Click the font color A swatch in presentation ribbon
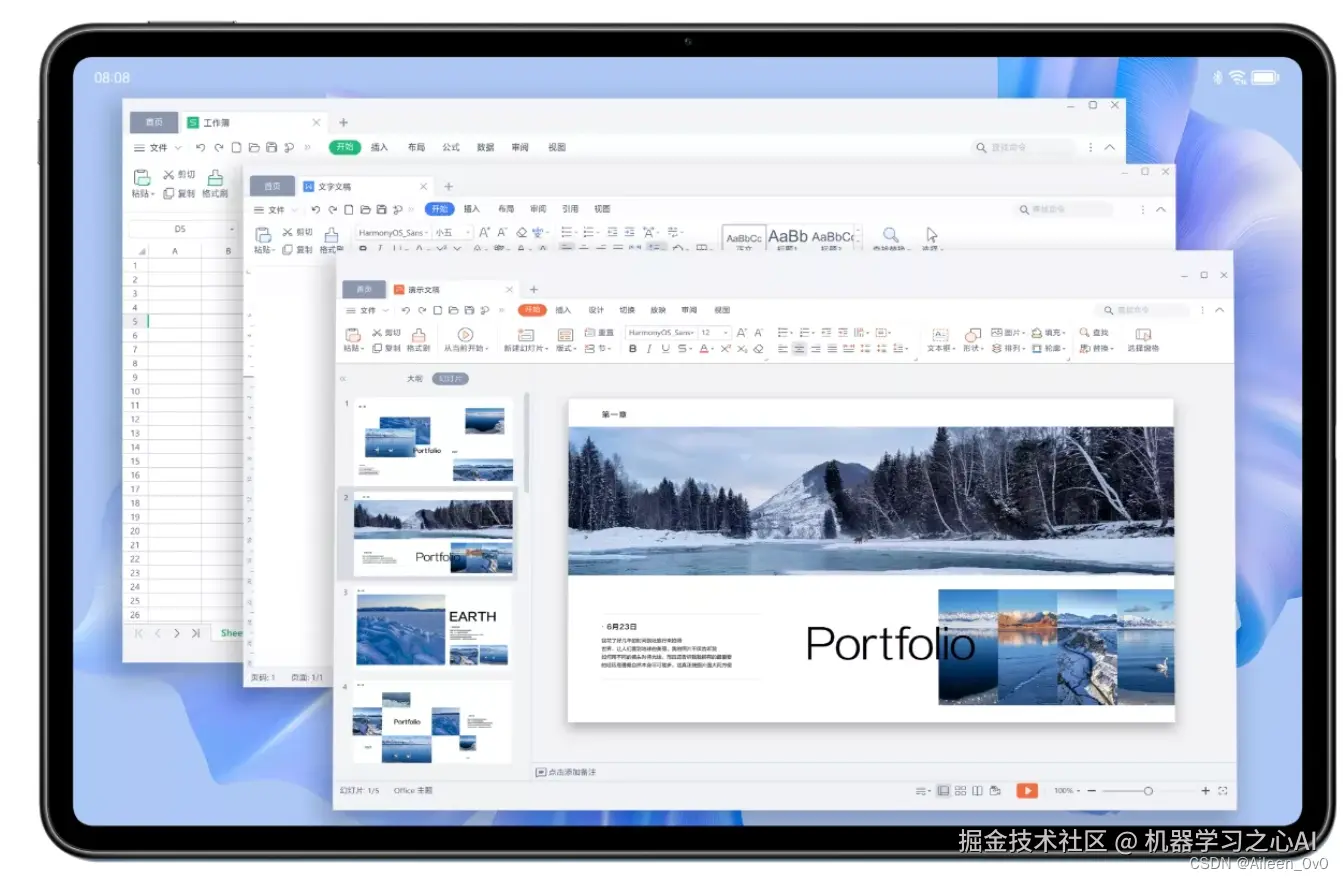This screenshot has height=880, width=1343. (x=703, y=348)
